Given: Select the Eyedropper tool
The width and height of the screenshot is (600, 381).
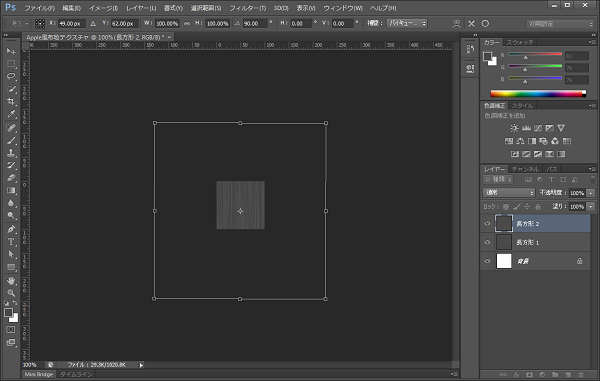Looking at the screenshot, I should 11,114.
